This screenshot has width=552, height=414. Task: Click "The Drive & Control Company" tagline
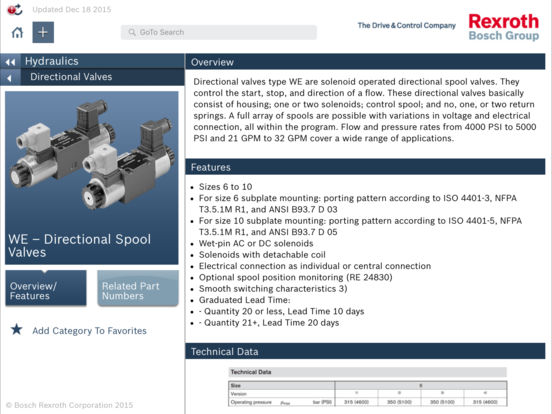pos(407,25)
